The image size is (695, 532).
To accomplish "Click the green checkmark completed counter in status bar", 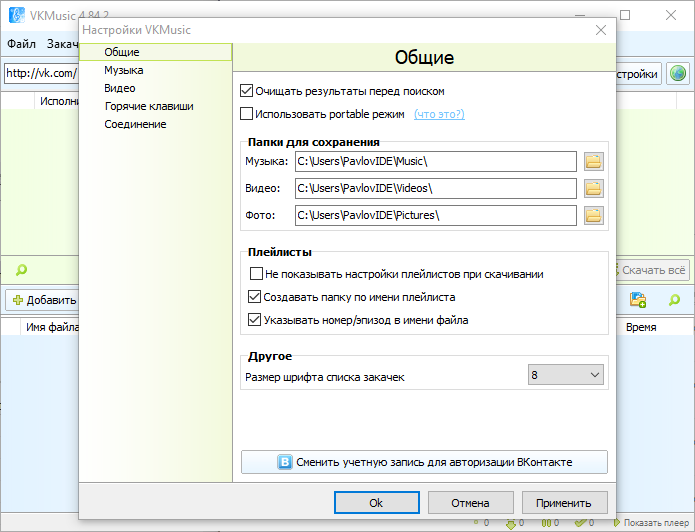I will coord(580,523).
